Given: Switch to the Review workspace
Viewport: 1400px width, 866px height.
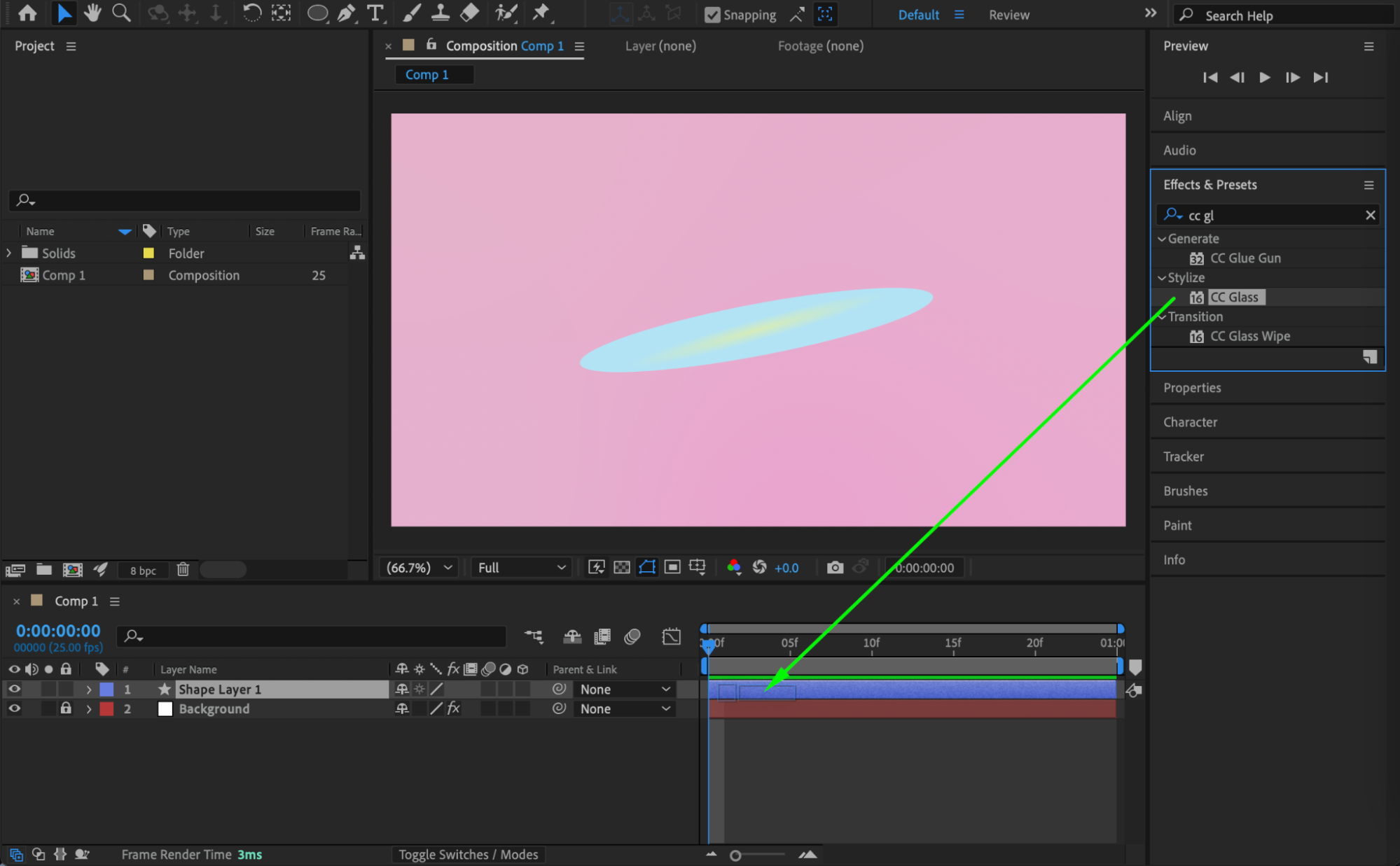Looking at the screenshot, I should 1009,15.
